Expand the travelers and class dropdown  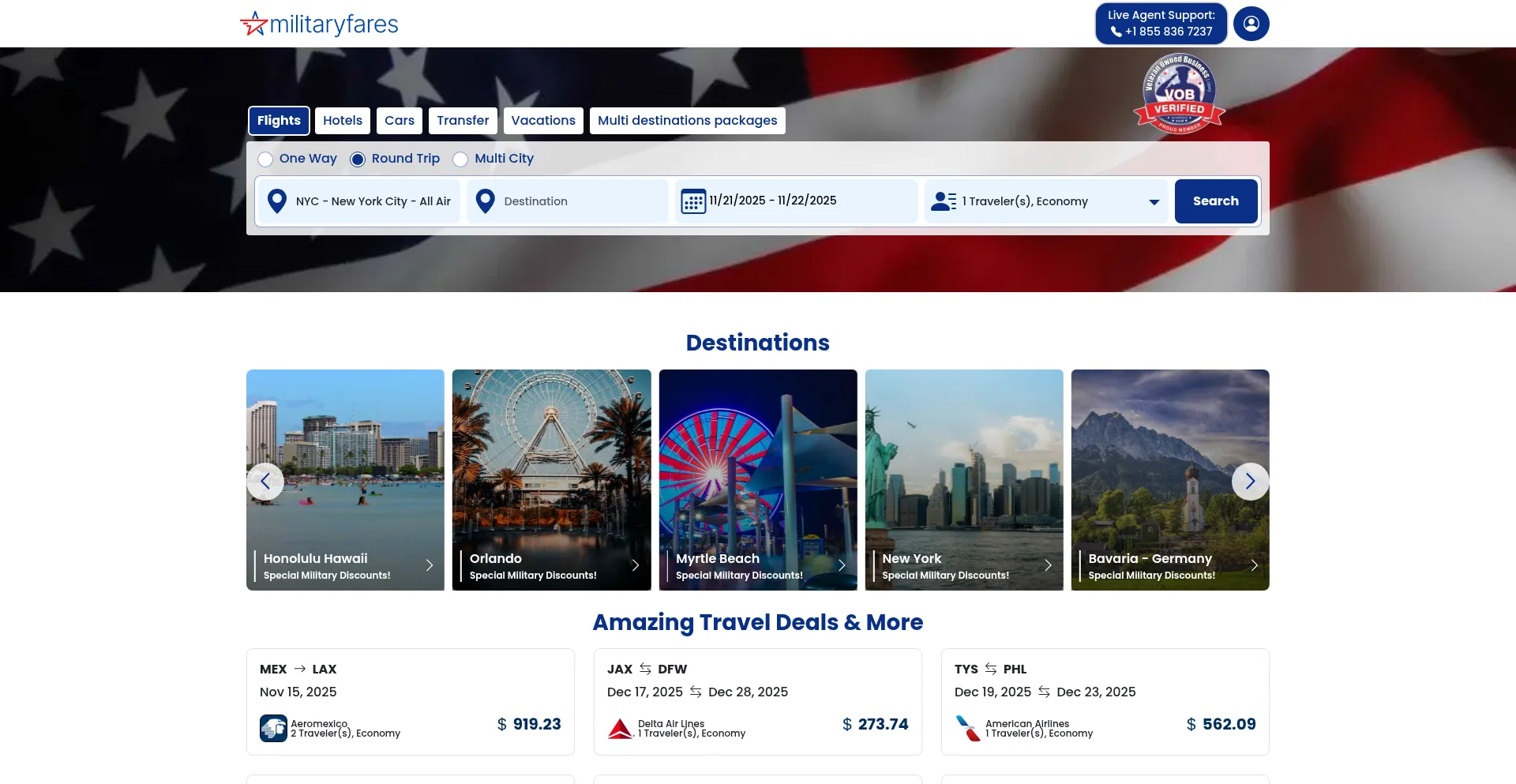pyautogui.click(x=1154, y=202)
